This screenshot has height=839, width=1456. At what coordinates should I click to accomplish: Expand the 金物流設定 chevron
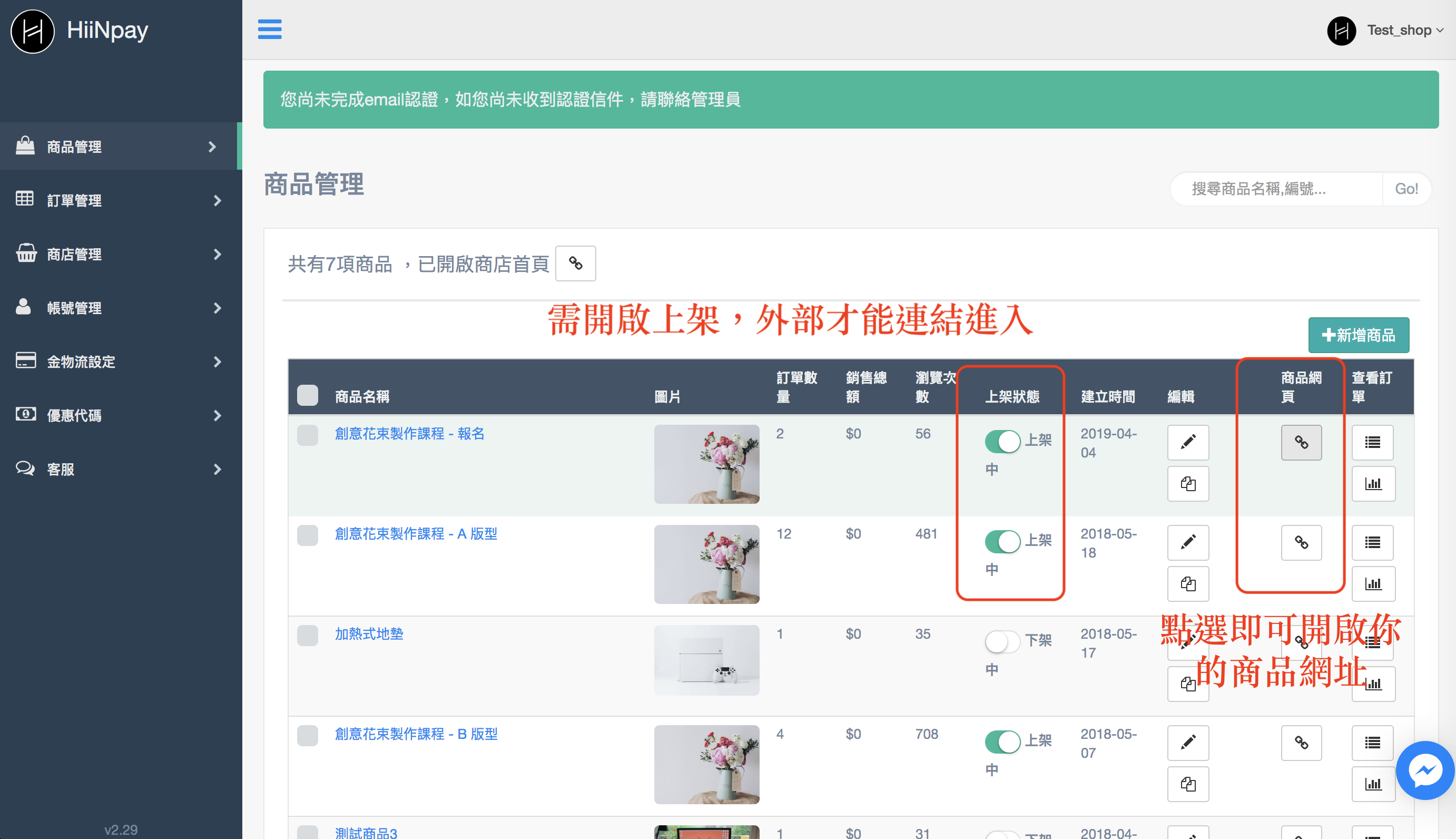(x=217, y=362)
